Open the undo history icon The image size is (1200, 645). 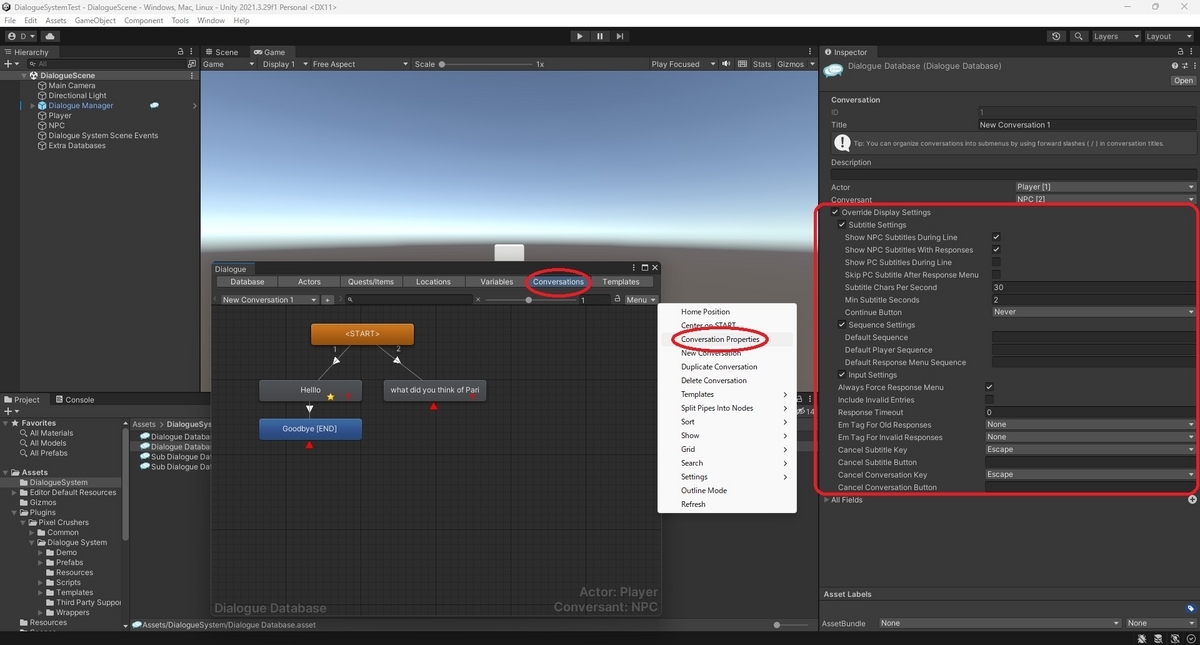(x=1057, y=36)
